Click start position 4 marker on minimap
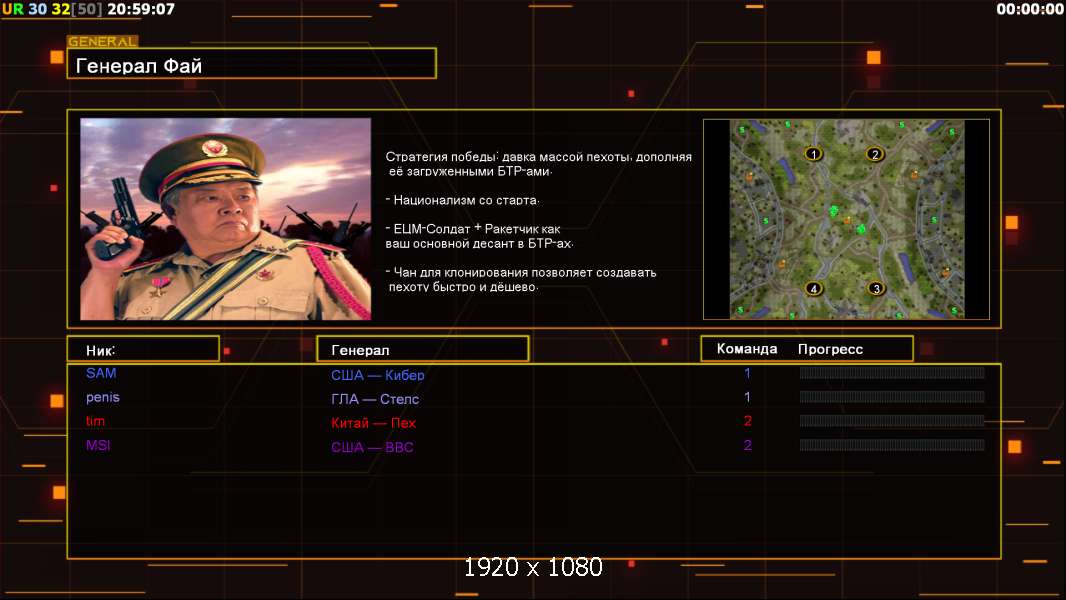The width and height of the screenshot is (1066, 600). pyautogui.click(x=814, y=289)
